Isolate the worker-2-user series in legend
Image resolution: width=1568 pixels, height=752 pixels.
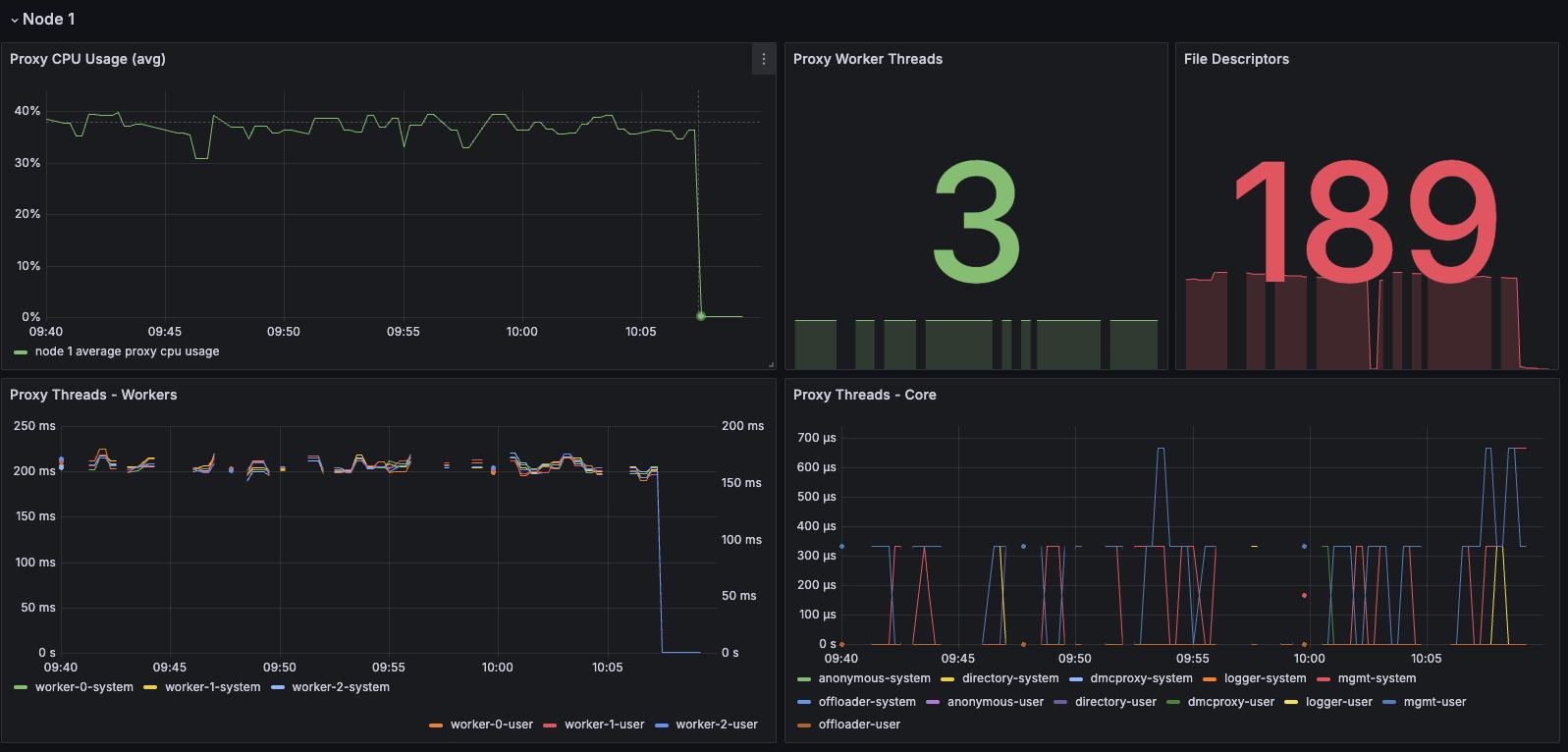point(716,725)
